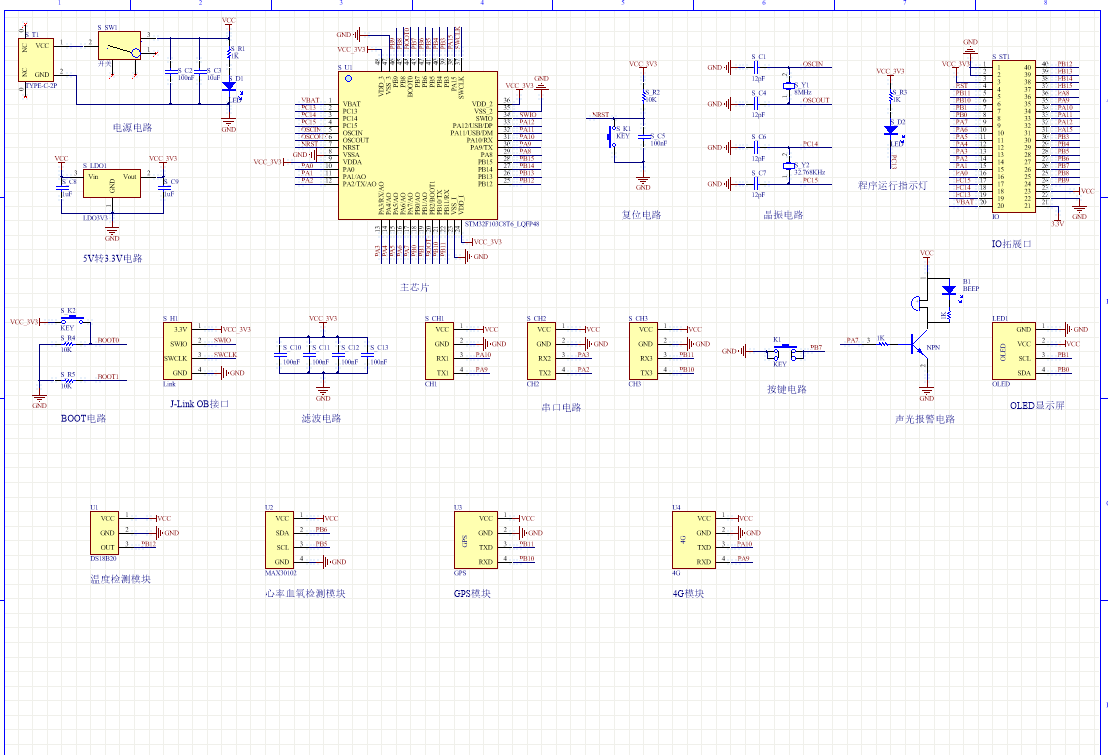Screen dimensions: 1108x755
Task: Select crystal S_Y1 8MHz symbol
Action: click(x=789, y=86)
